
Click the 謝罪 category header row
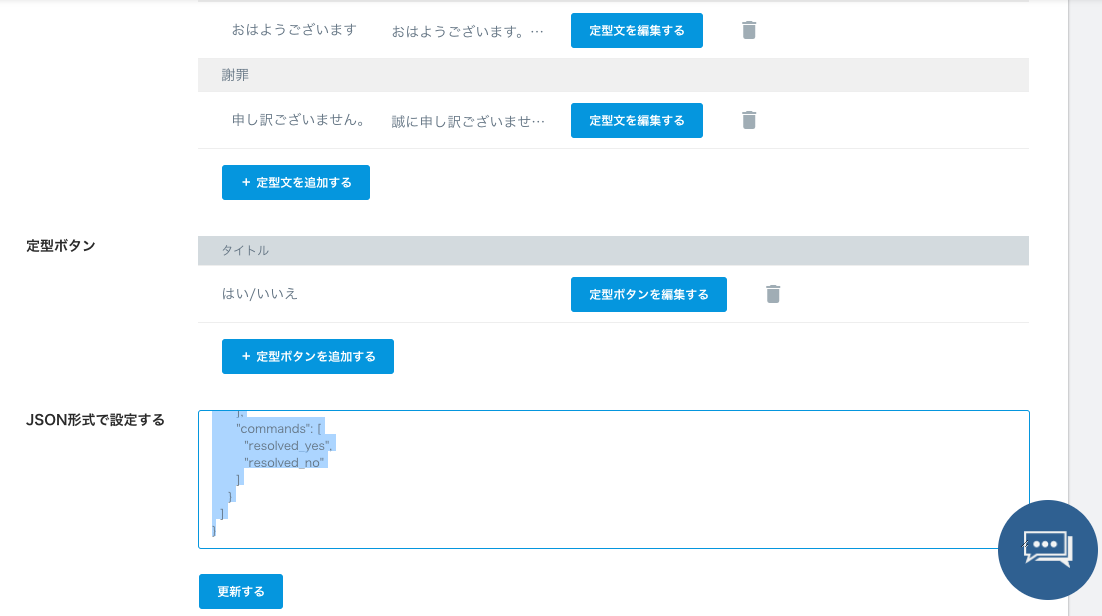(x=614, y=75)
